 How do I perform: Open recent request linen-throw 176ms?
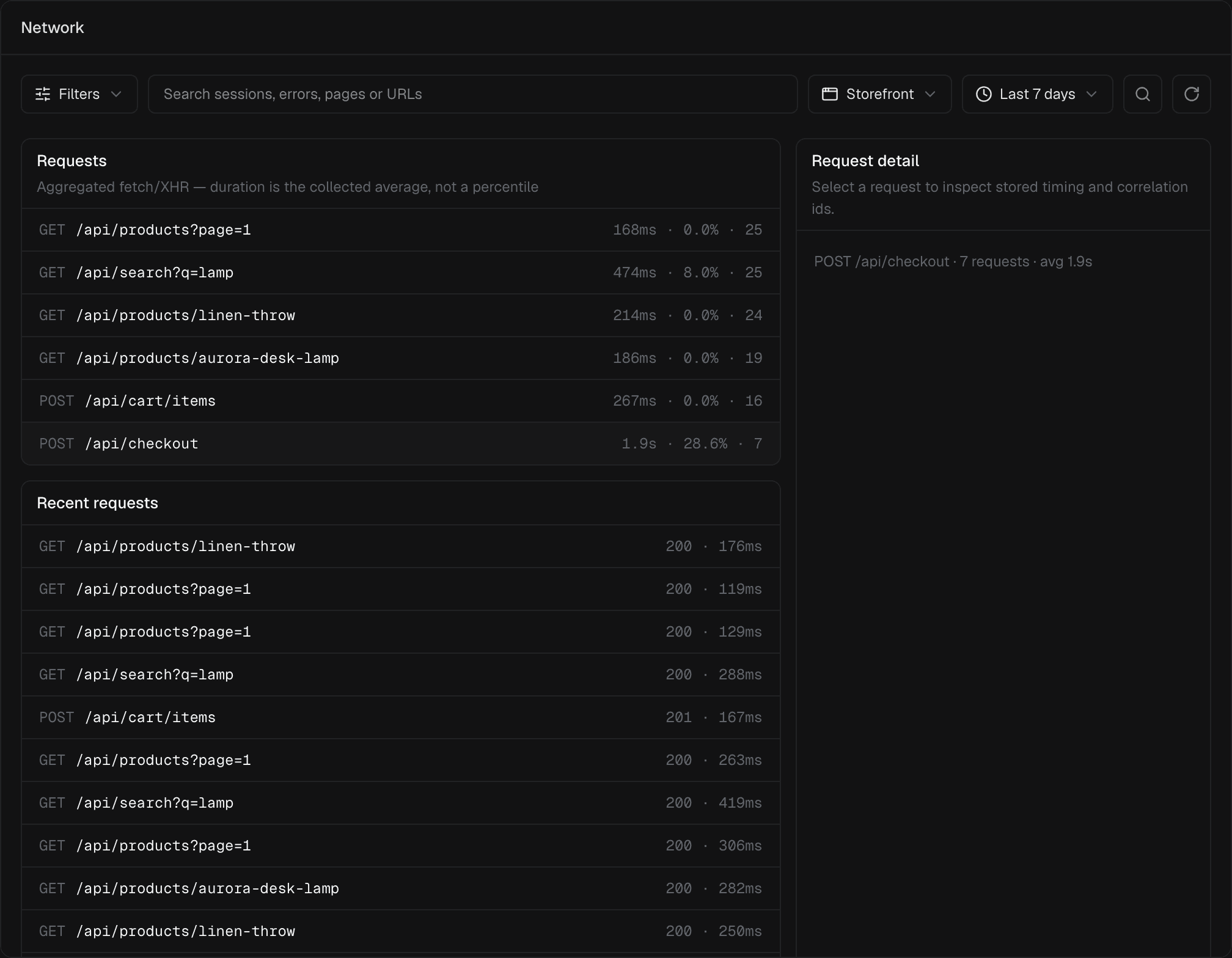point(401,546)
